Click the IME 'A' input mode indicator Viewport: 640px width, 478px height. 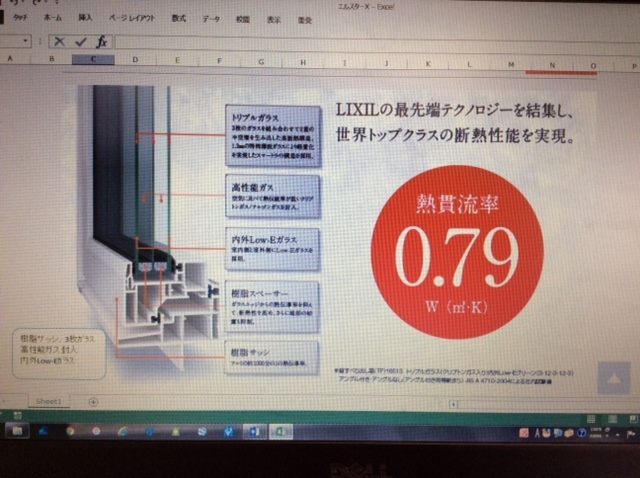click(537, 434)
